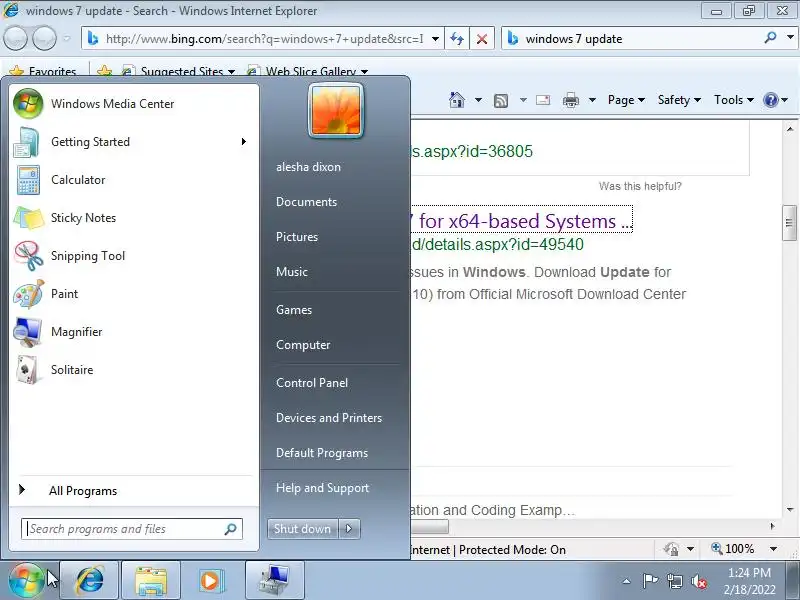Screen dimensions: 800x600
Task: Open the Safety menu
Action: (679, 100)
